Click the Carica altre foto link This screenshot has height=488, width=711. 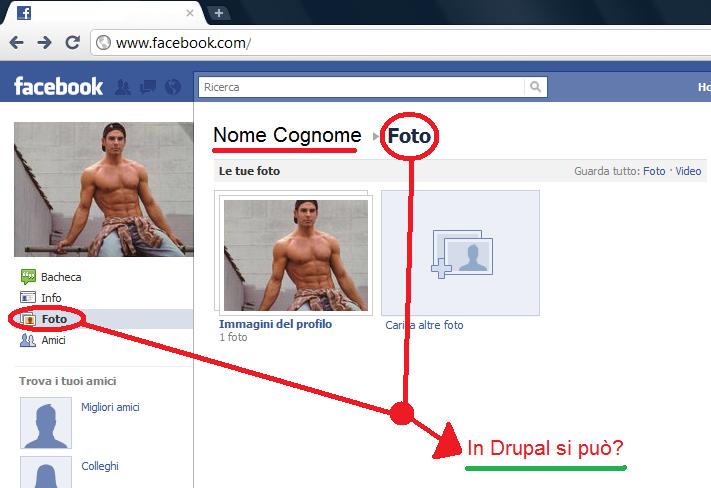click(424, 325)
